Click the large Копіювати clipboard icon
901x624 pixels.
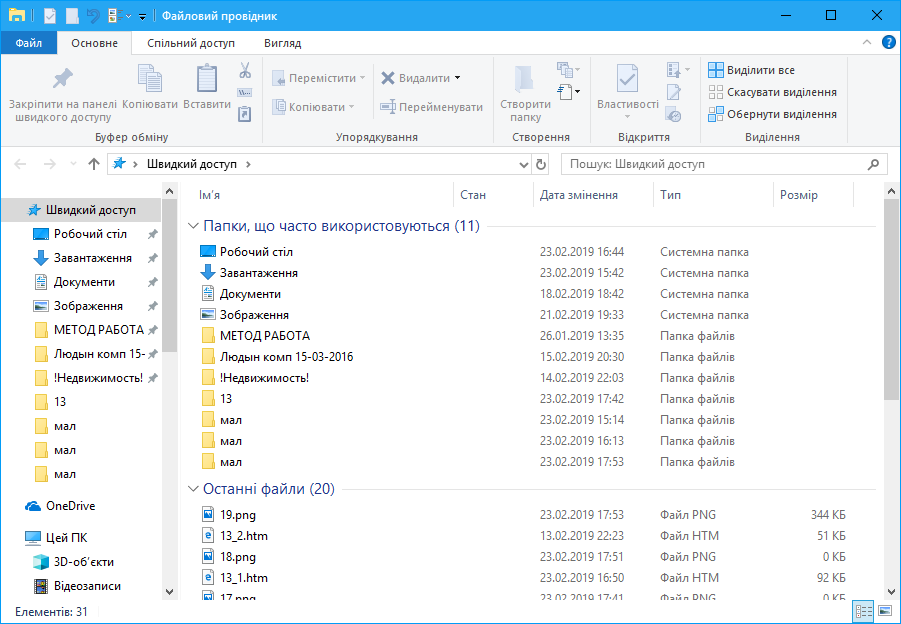[150, 79]
